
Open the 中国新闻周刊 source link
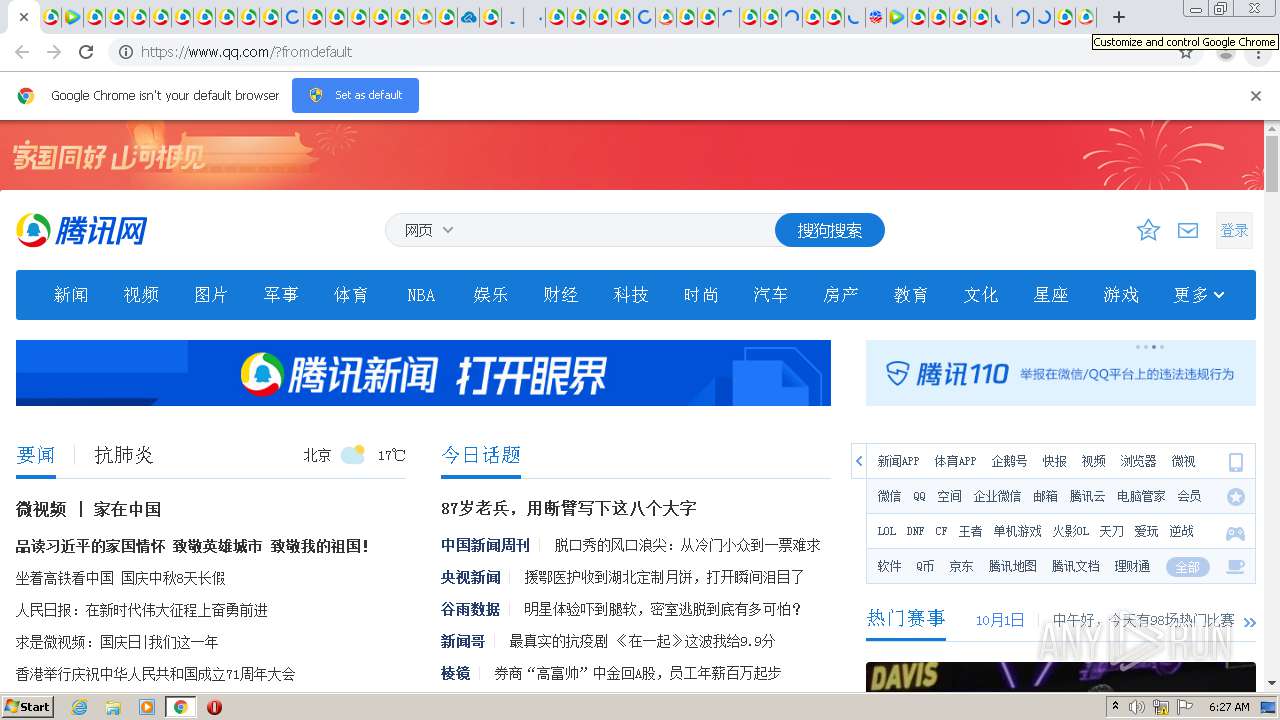pyautogui.click(x=486, y=545)
